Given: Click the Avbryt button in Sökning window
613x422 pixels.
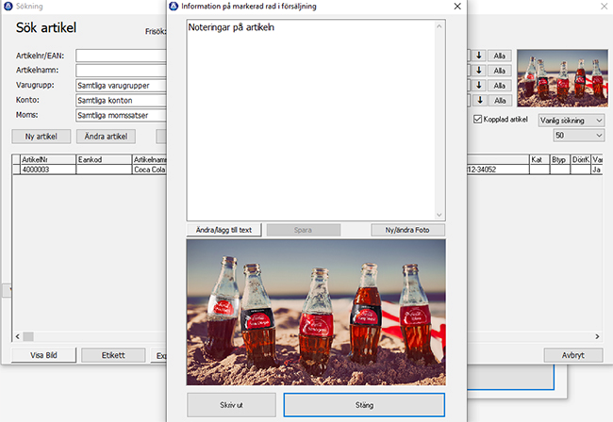Looking at the screenshot, I should point(573,355).
